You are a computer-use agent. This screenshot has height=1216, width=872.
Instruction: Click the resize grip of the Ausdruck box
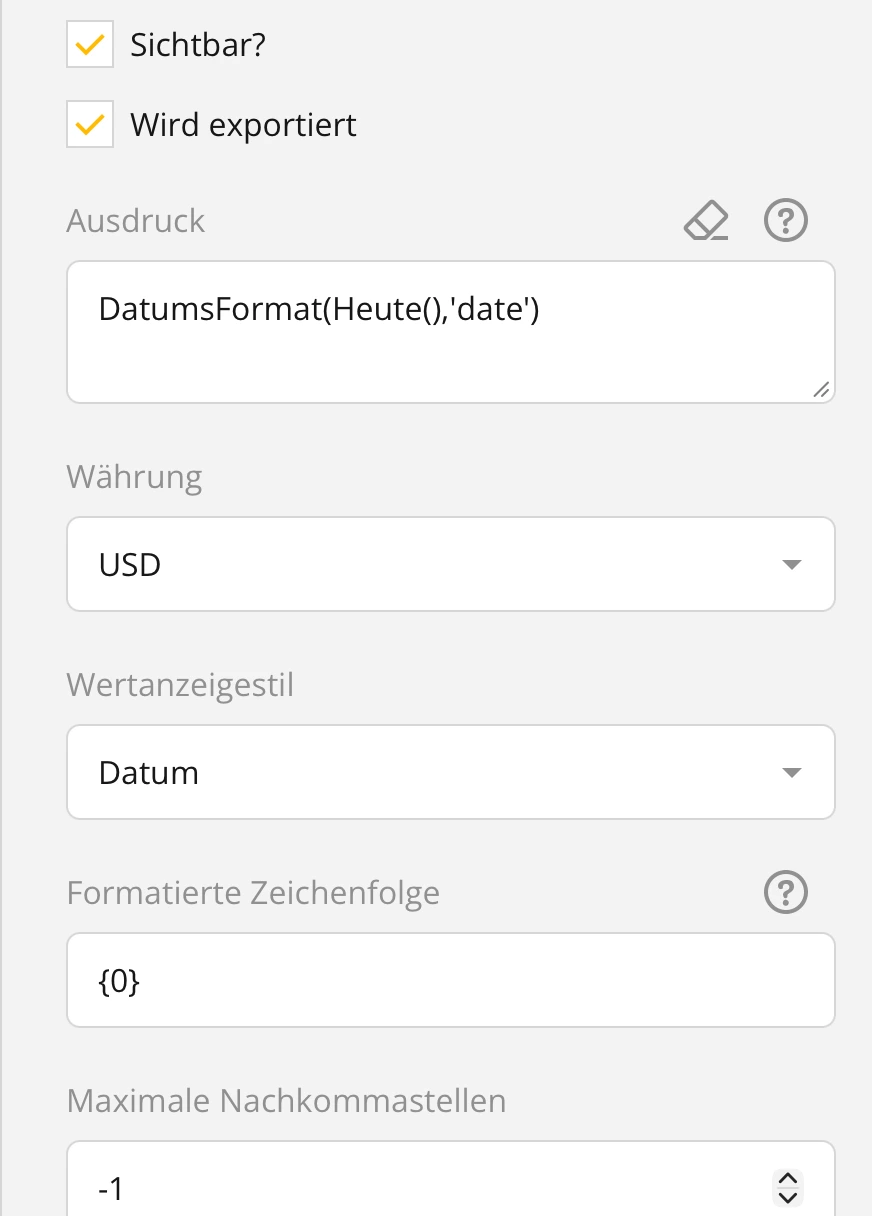(820, 390)
